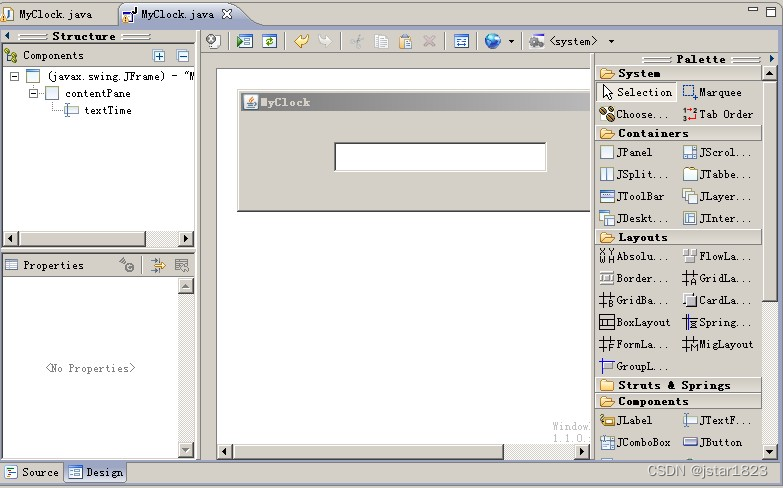Pick JDesktopPane from the palette

633,218
